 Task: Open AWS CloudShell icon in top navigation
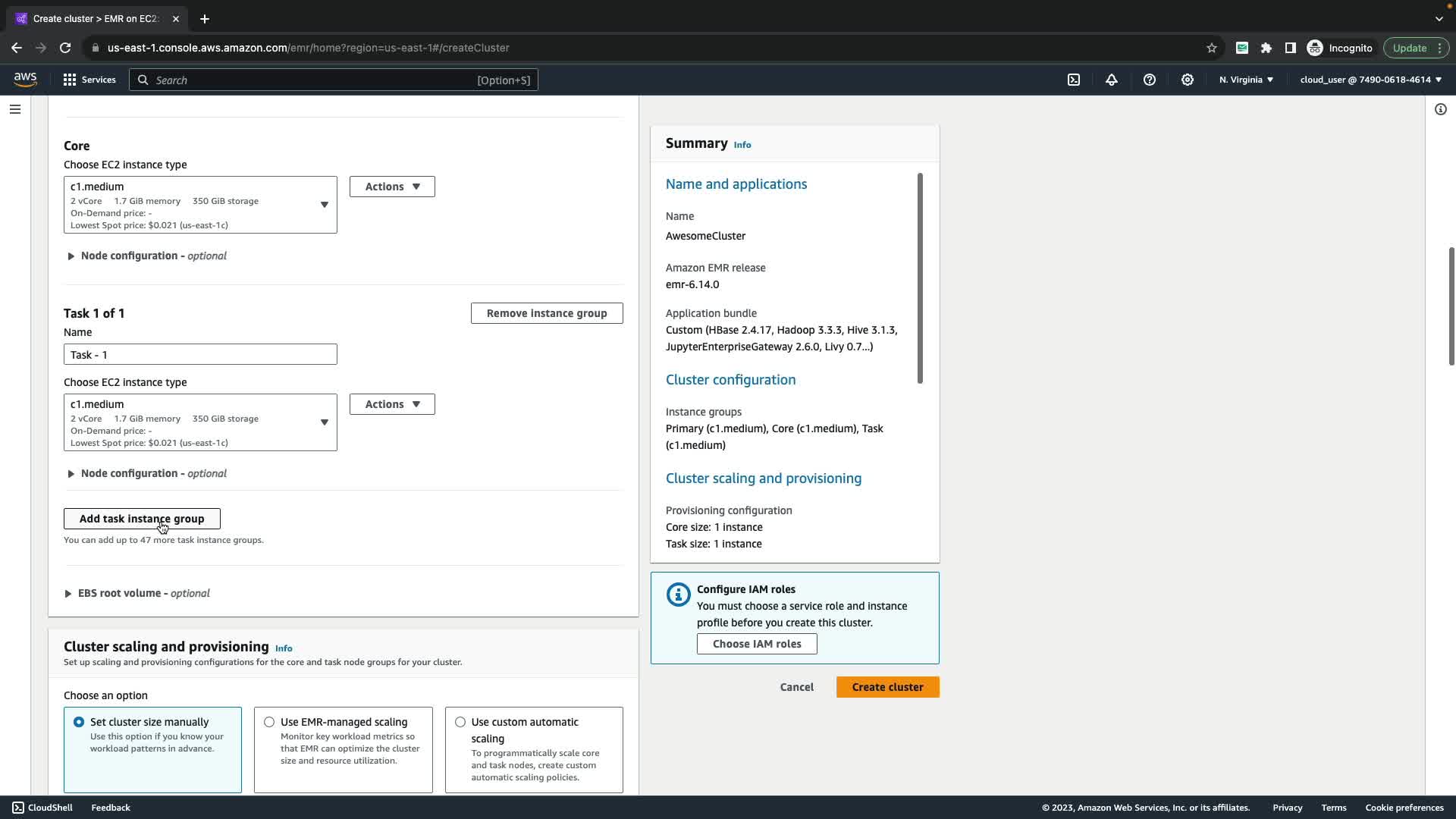1074,80
